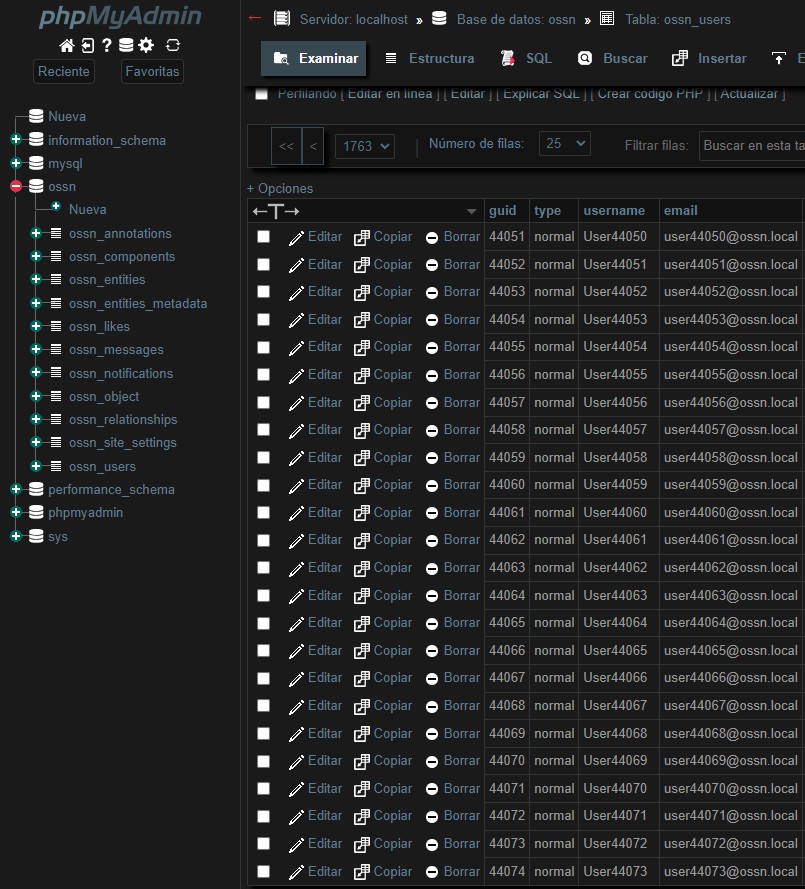This screenshot has height=889, width=805.
Task: Reload the navigation panel with refresh icon
Action: tap(173, 45)
